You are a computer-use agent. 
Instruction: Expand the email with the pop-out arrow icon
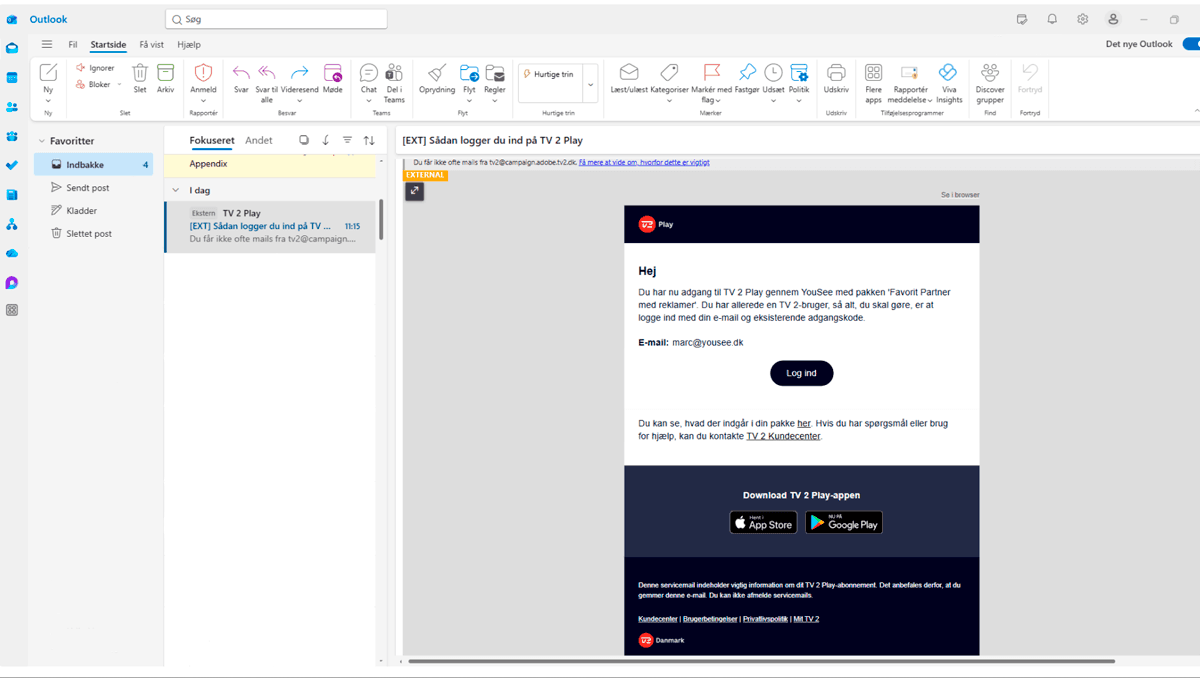[x=414, y=191]
